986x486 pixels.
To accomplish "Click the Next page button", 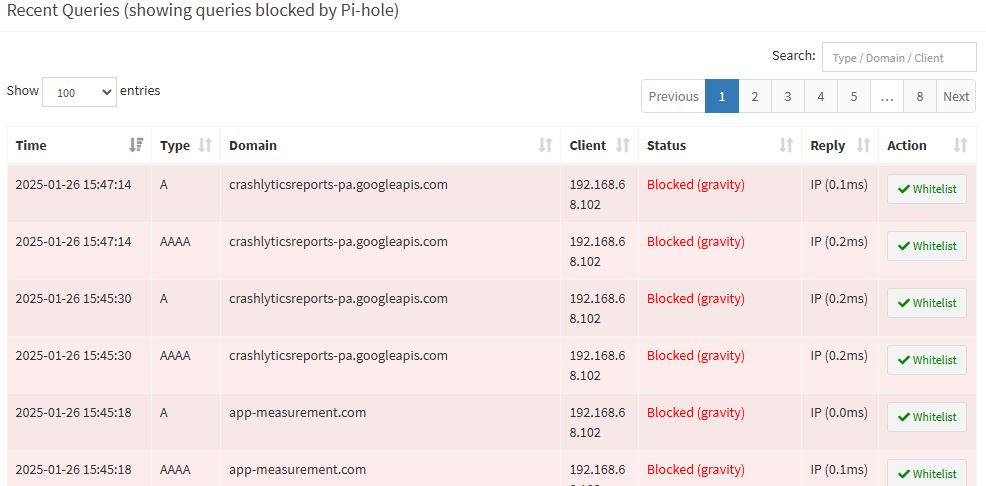I will pyautogui.click(x=956, y=96).
